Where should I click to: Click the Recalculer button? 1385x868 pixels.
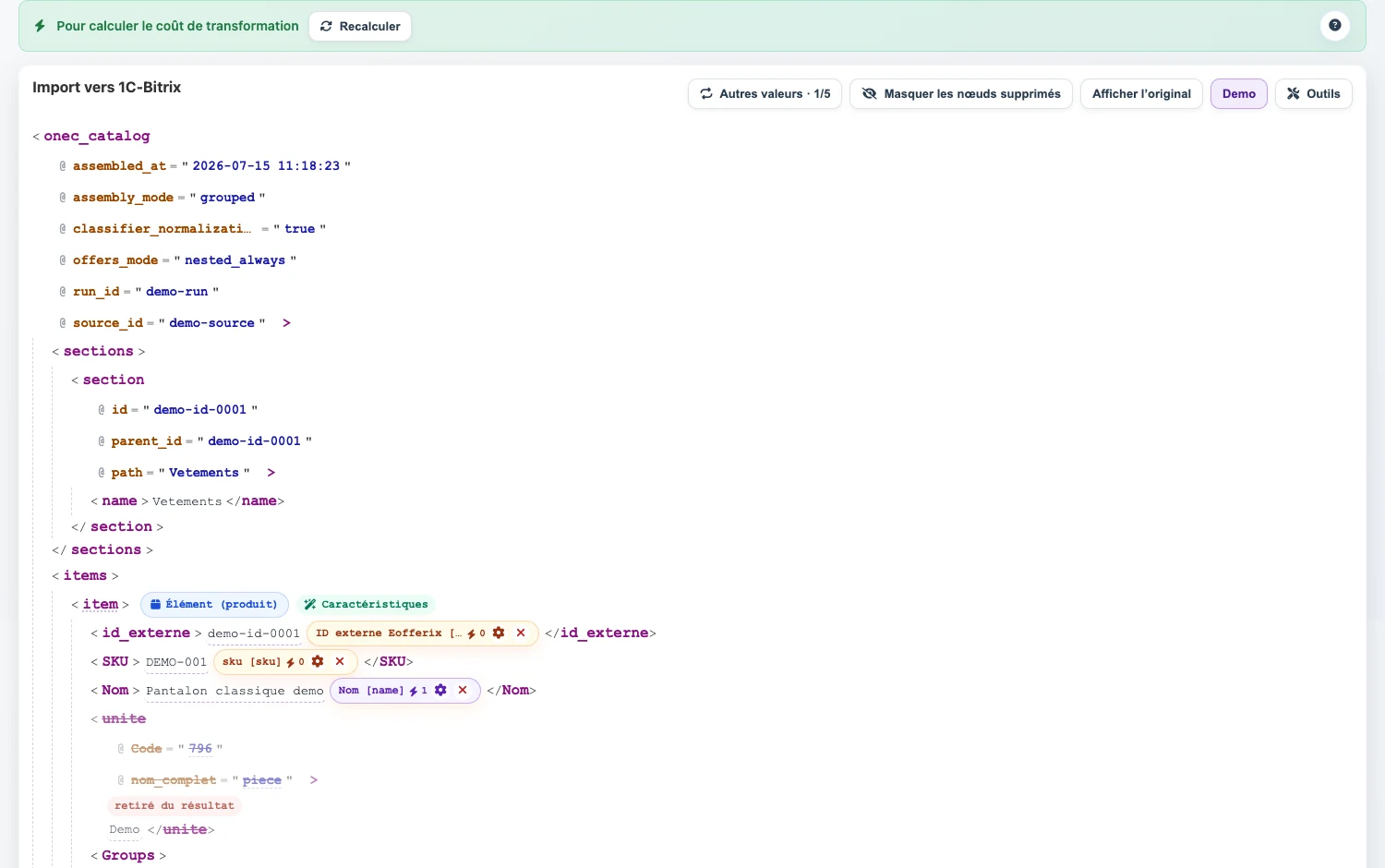[360, 26]
